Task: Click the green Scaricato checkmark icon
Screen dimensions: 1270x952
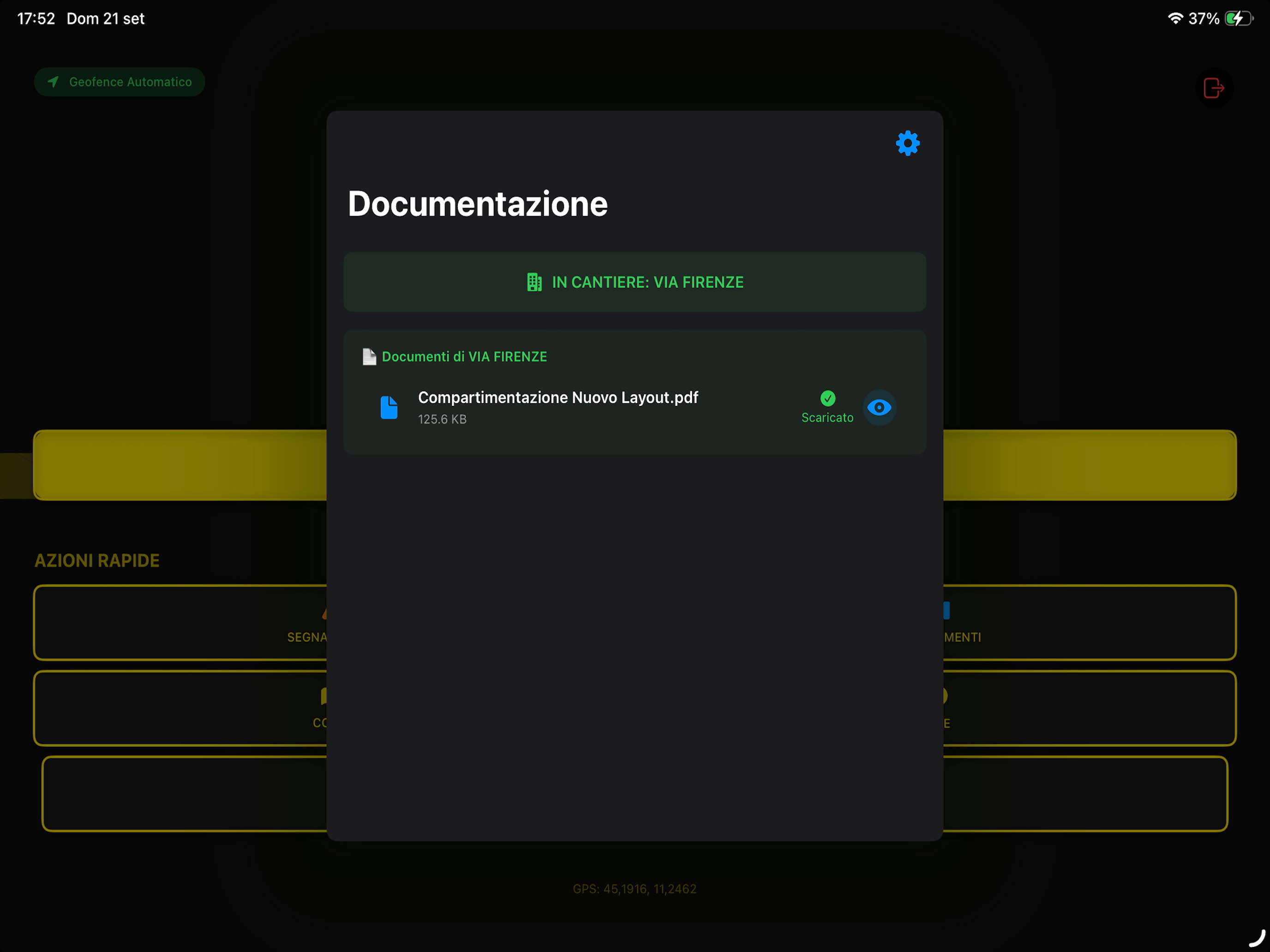Action: (x=827, y=398)
